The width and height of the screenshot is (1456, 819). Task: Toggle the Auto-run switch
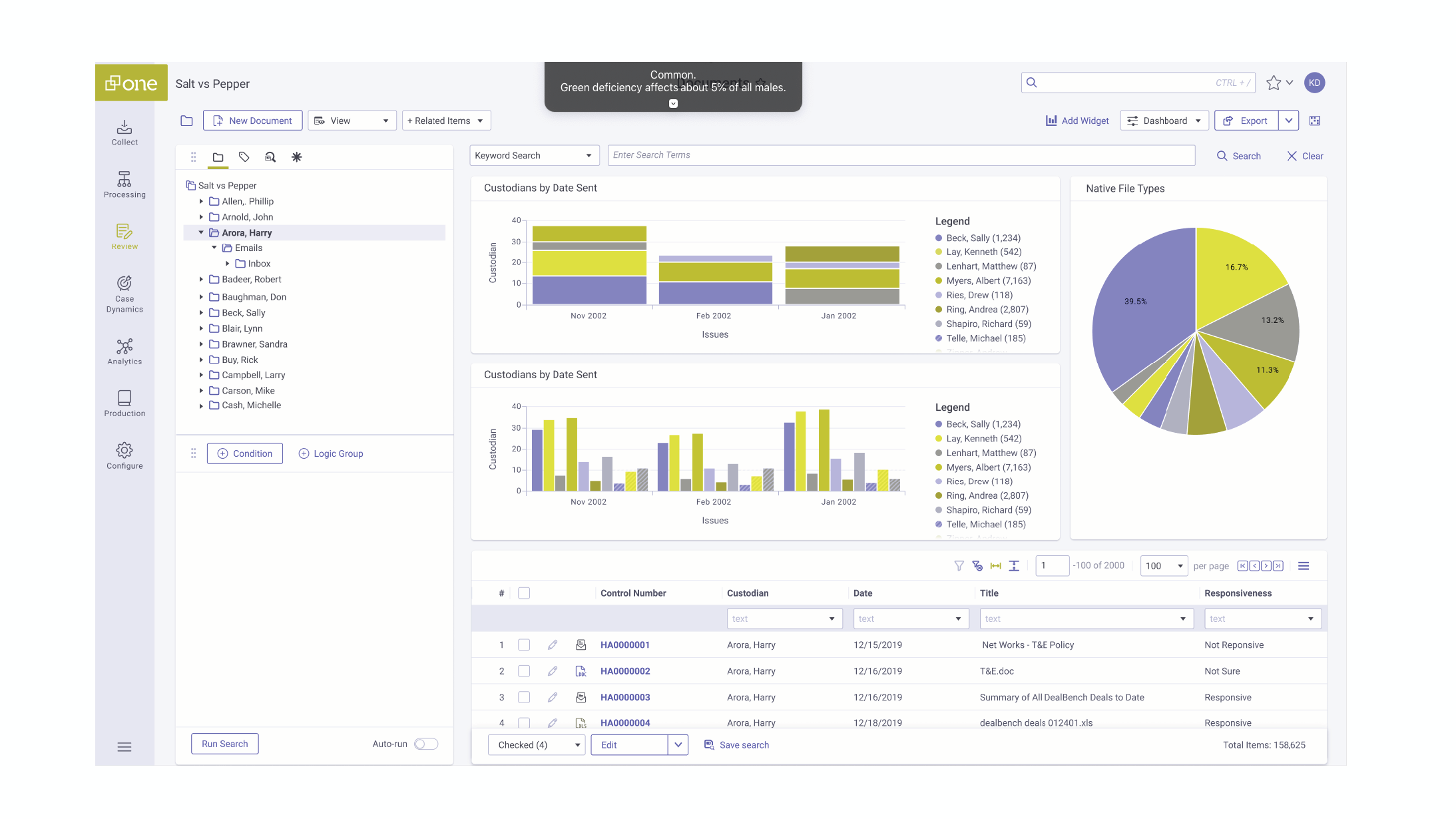pos(425,744)
